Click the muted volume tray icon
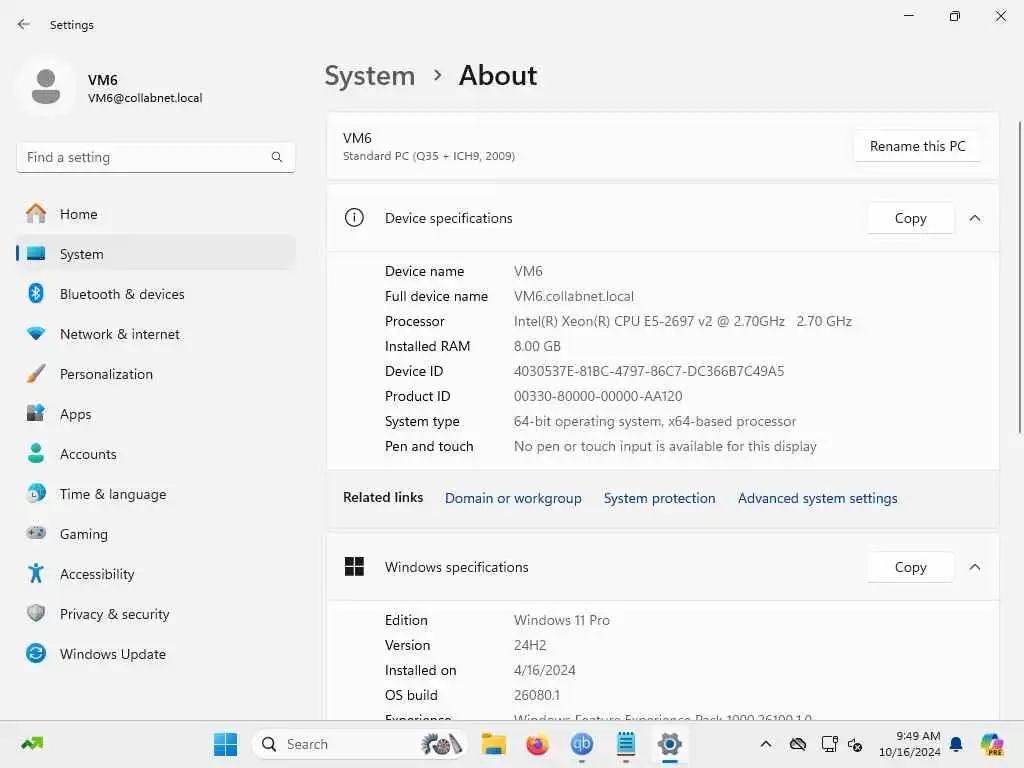Screen dimensions: 1024x768 855,744
